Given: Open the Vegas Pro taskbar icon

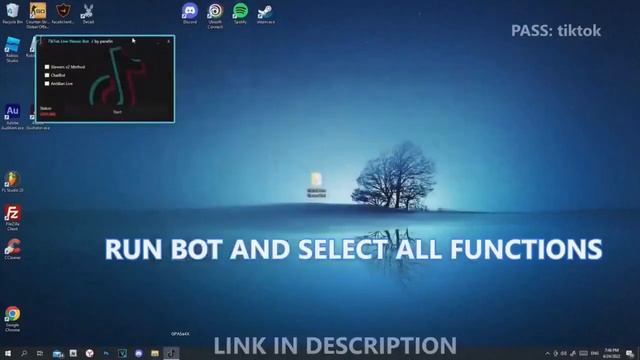Looking at the screenshot, I should (x=122, y=353).
